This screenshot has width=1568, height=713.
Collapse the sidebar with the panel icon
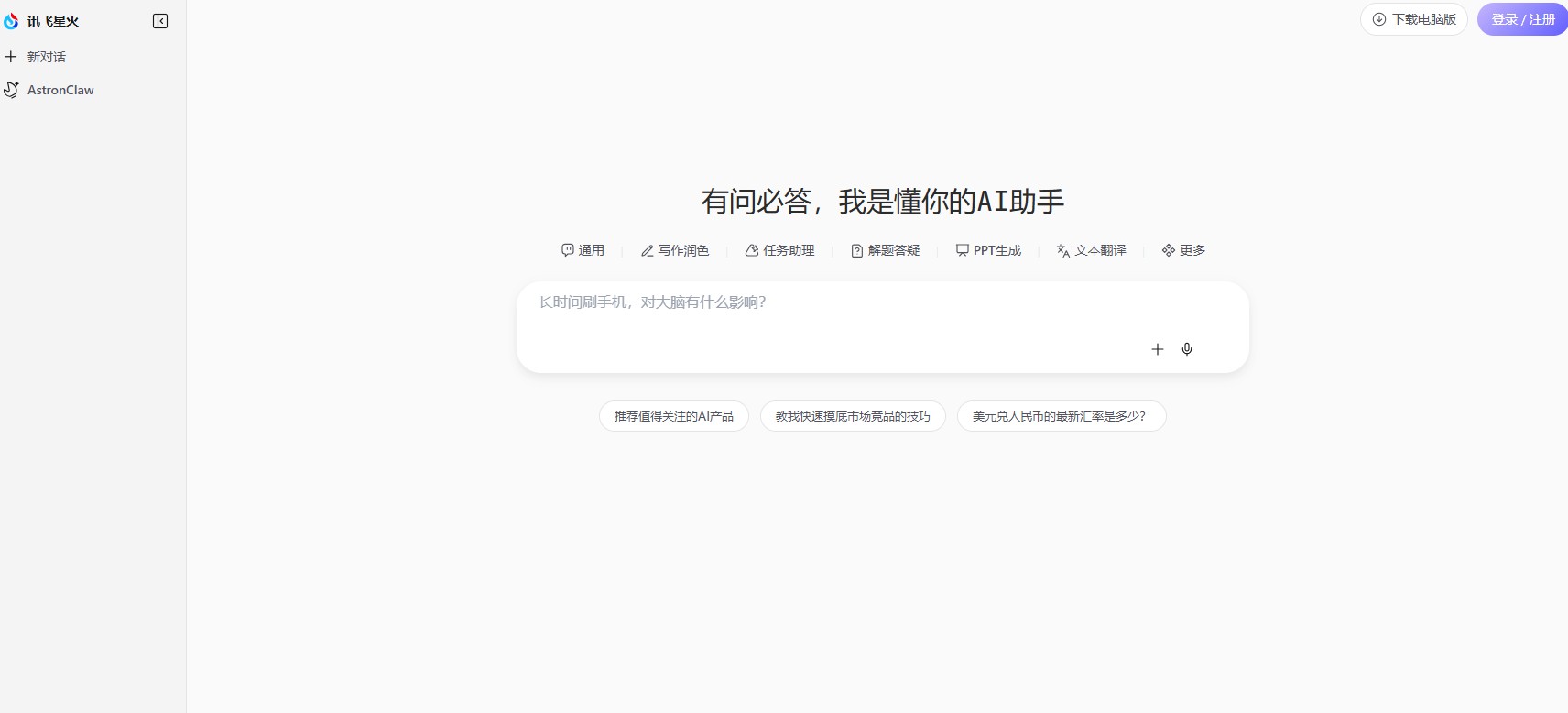[160, 21]
